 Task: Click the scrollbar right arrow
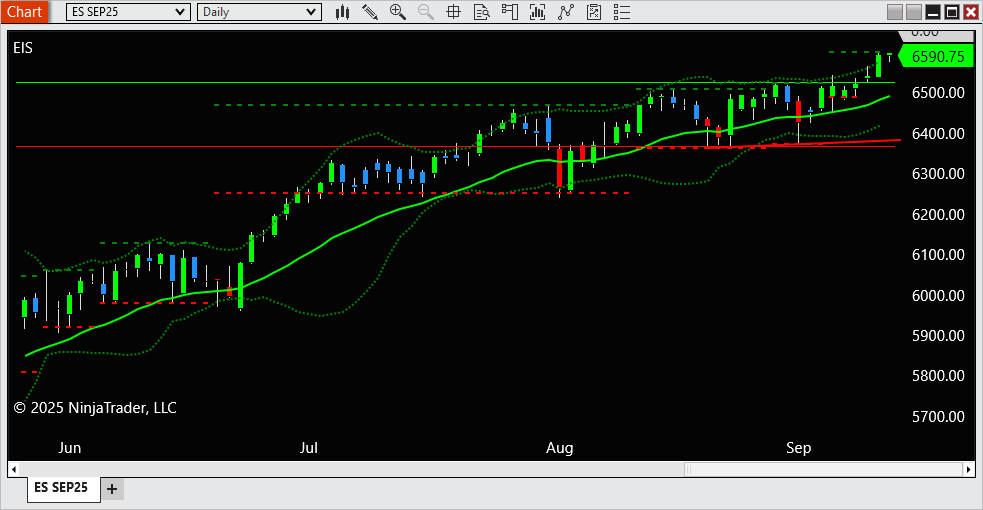969,469
